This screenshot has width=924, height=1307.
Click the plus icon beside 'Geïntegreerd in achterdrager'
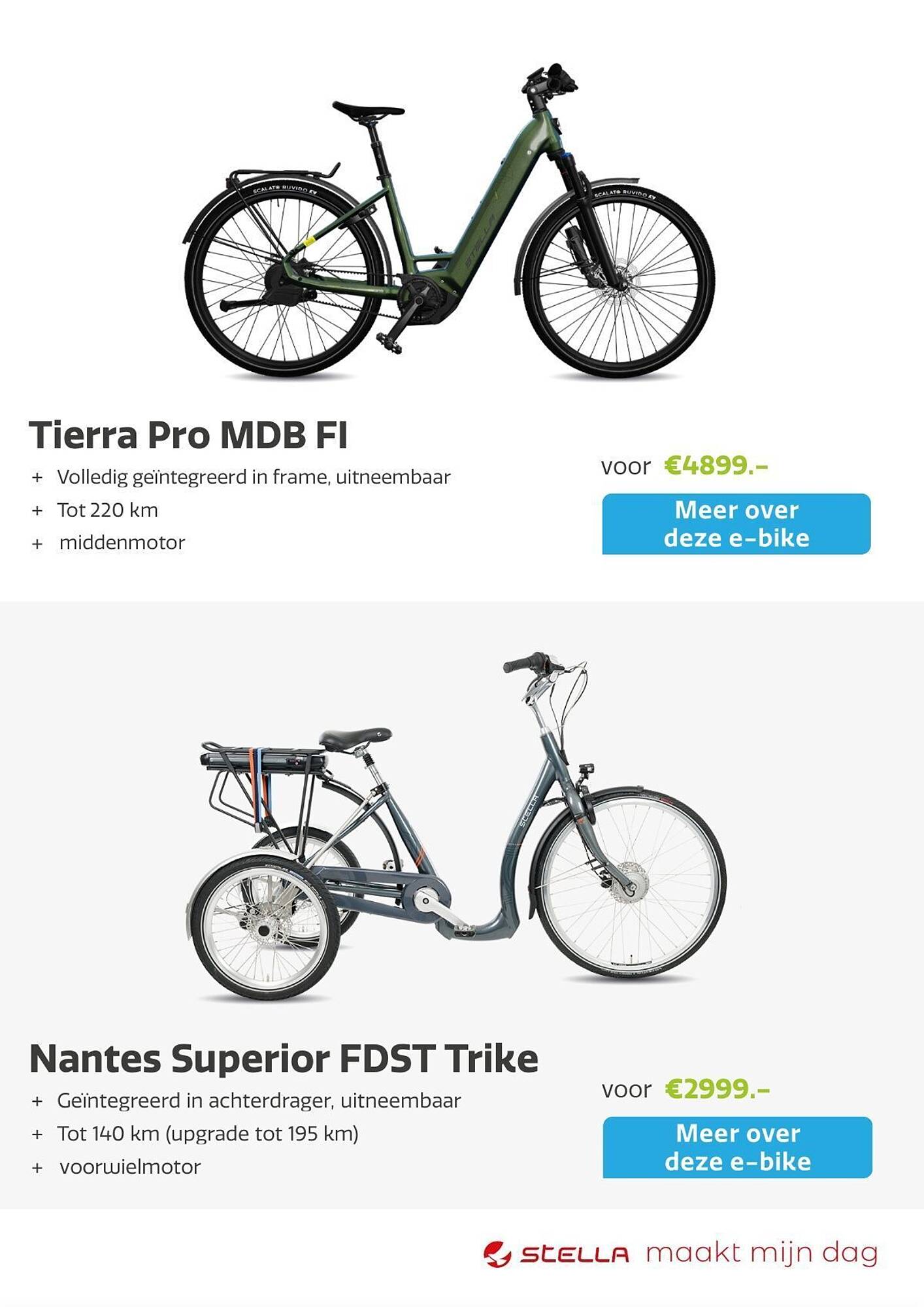pyautogui.click(x=37, y=1101)
